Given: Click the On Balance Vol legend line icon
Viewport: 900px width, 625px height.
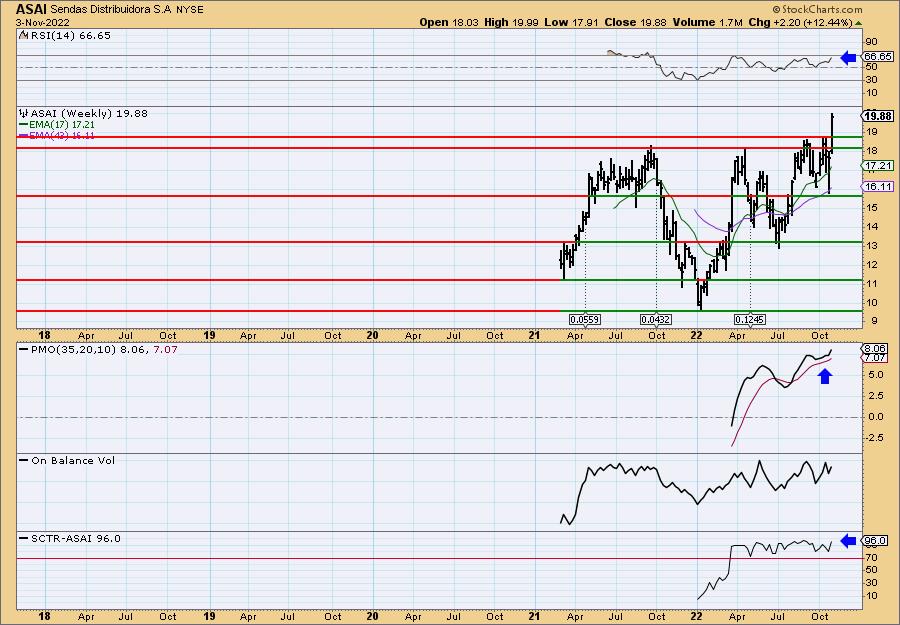Looking at the screenshot, I should click(24, 460).
